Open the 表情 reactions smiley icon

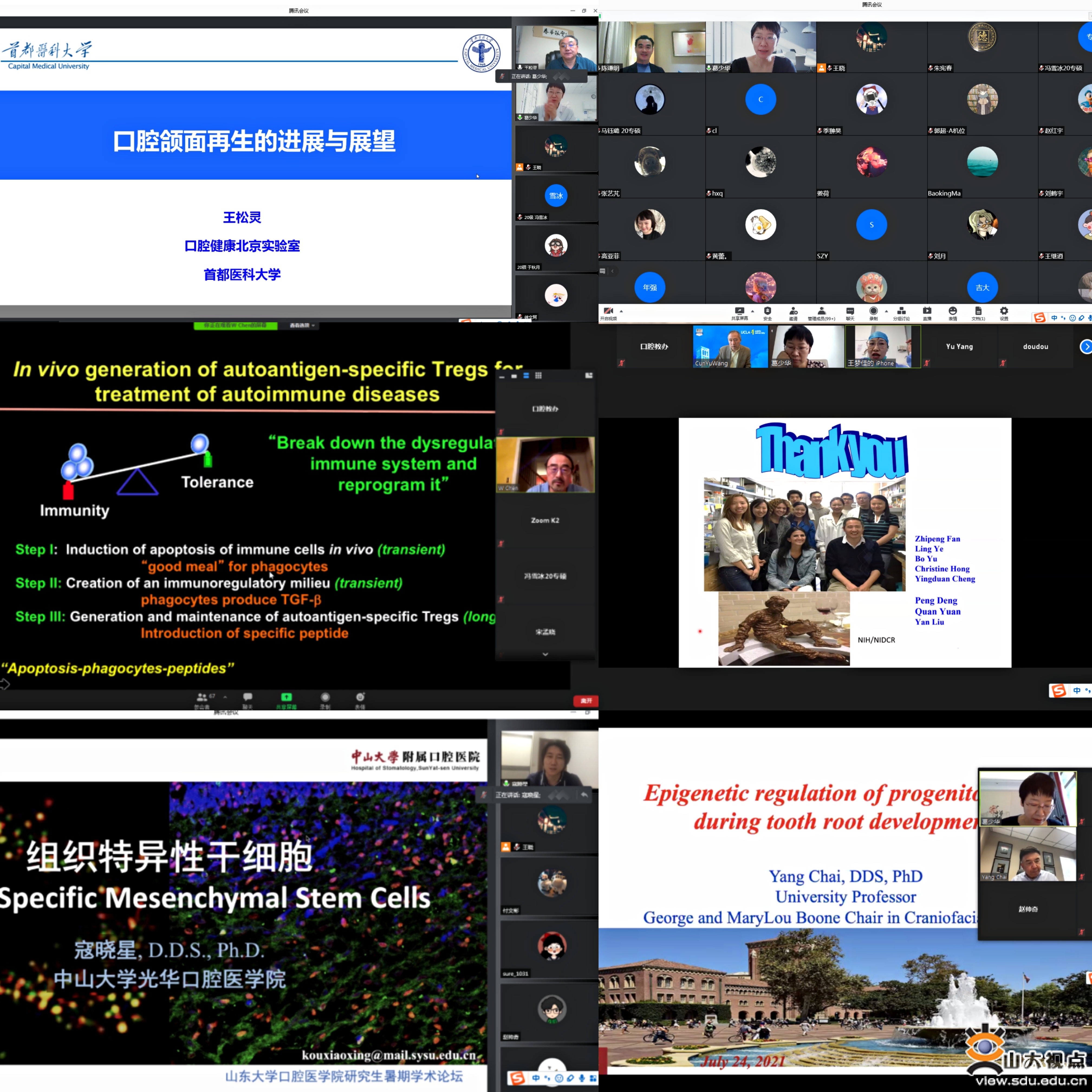click(953, 311)
